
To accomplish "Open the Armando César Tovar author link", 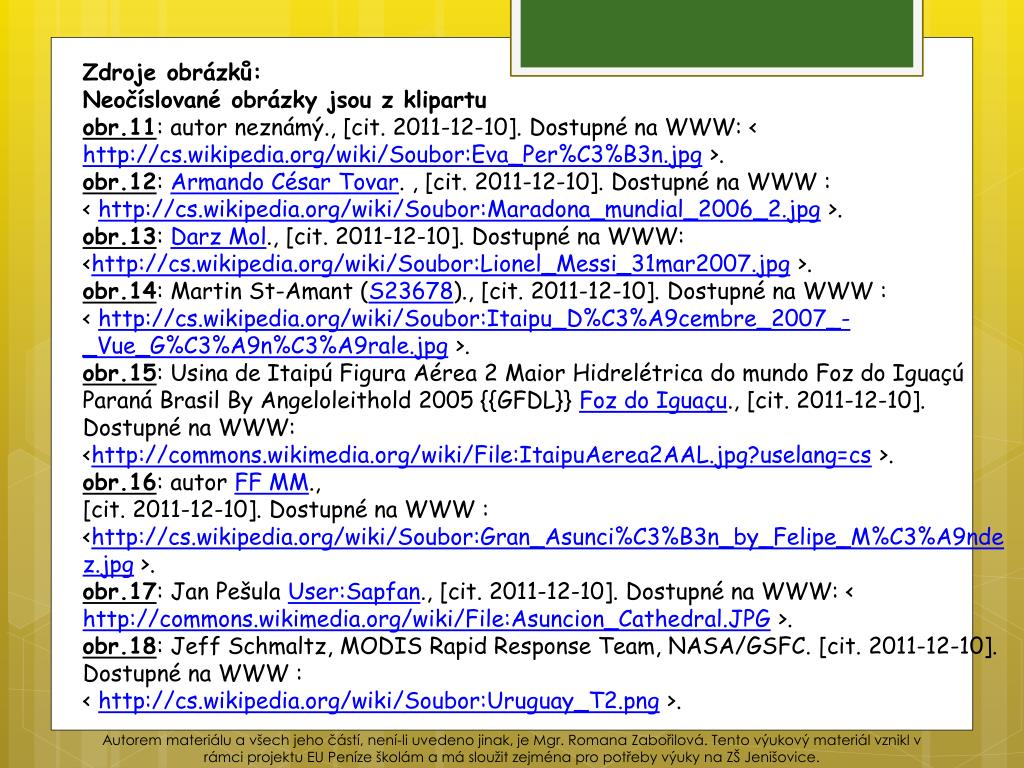I will point(285,182).
